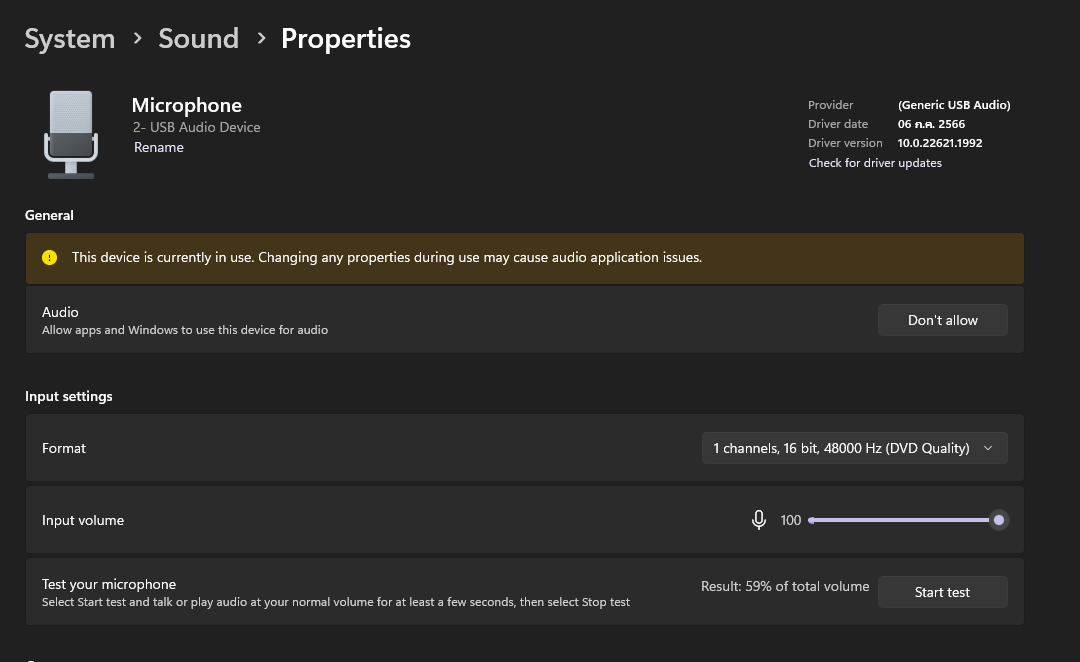This screenshot has width=1080, height=662.
Task: Click the input volume slider handle
Action: point(998,520)
